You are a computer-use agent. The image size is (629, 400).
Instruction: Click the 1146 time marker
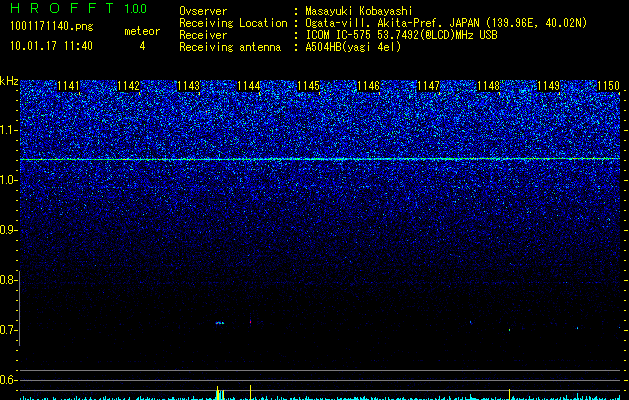point(368,86)
